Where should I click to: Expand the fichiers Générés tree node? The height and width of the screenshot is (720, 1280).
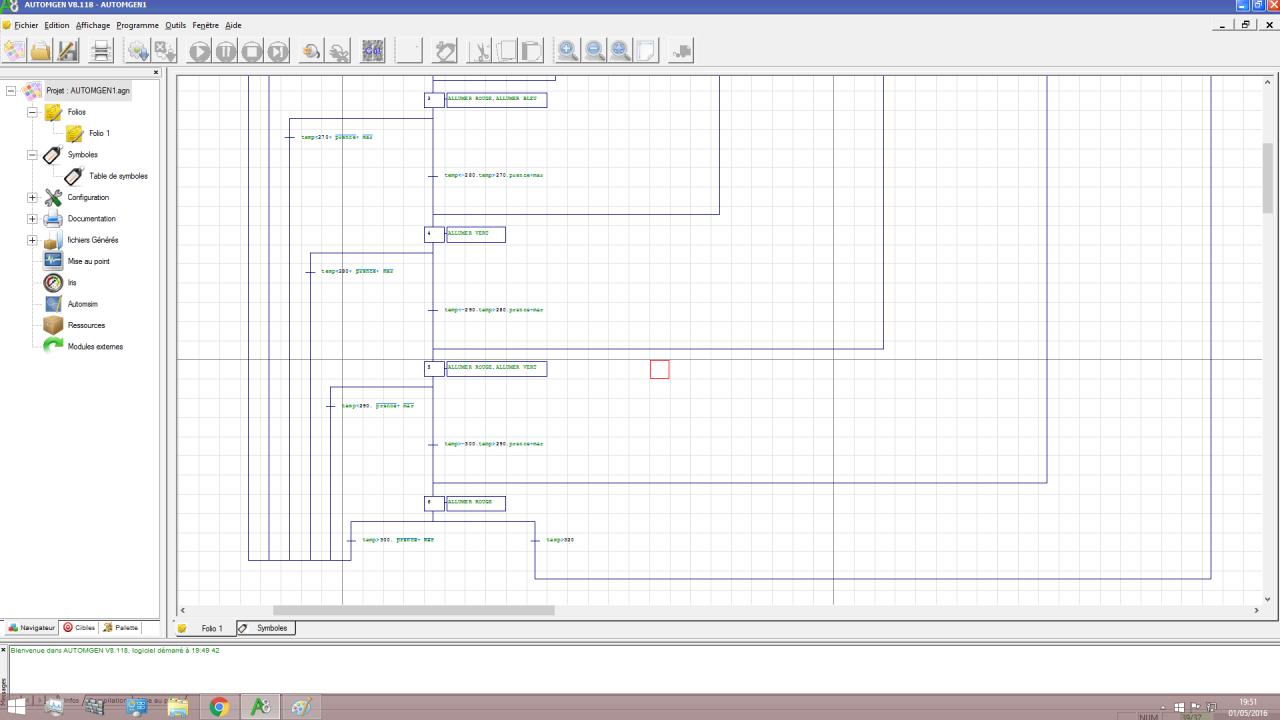(x=32, y=240)
